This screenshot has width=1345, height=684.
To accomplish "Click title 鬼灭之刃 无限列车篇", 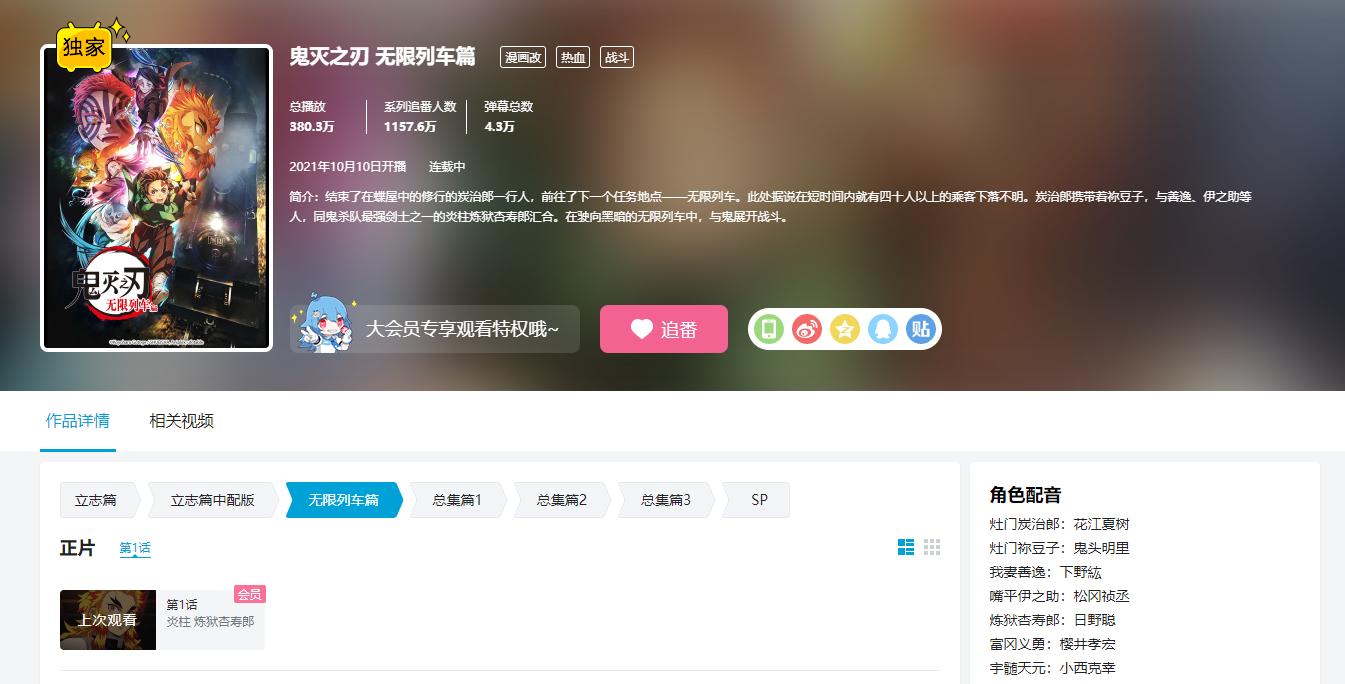I will coord(382,57).
